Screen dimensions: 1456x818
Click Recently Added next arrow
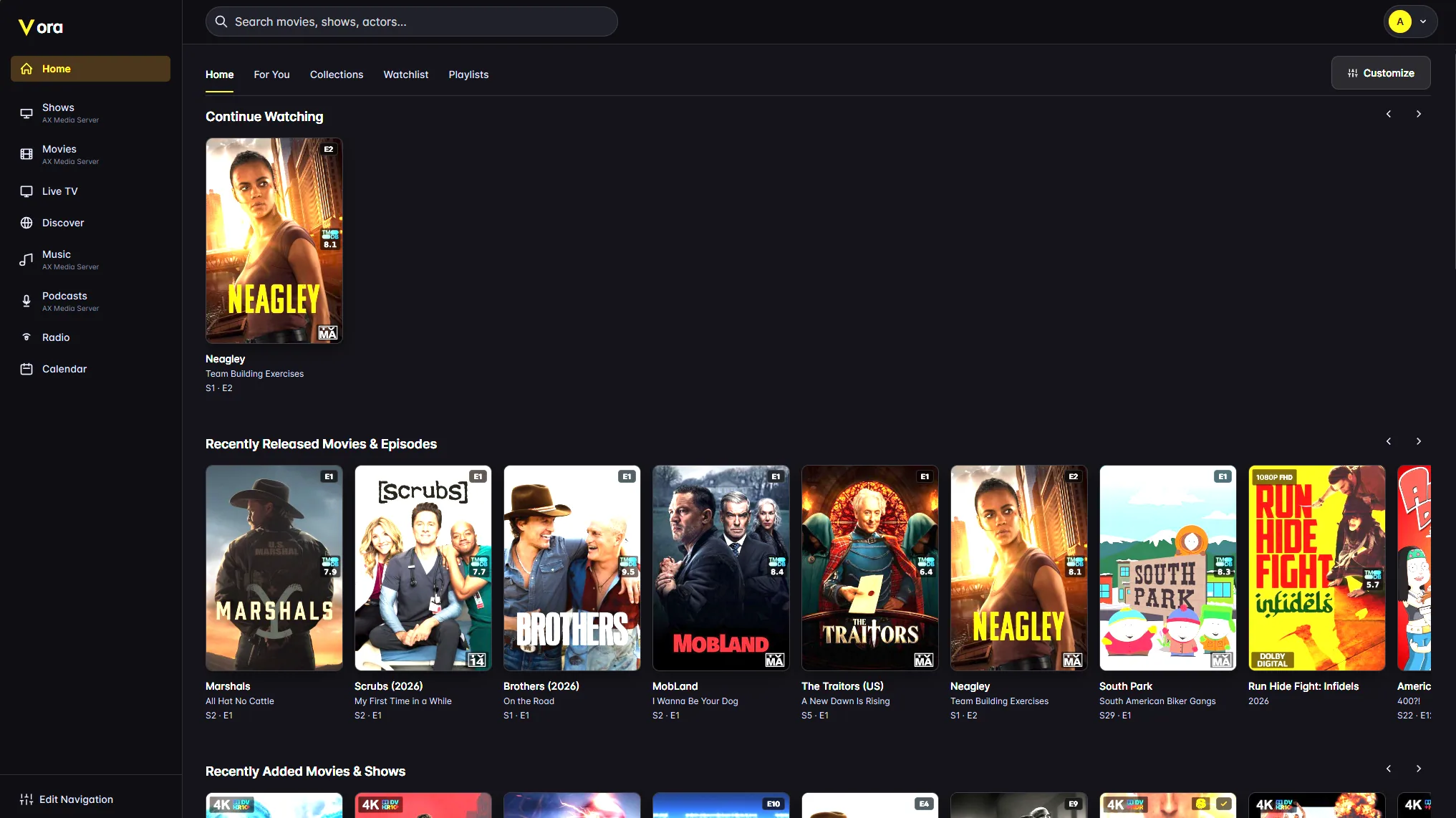point(1419,769)
